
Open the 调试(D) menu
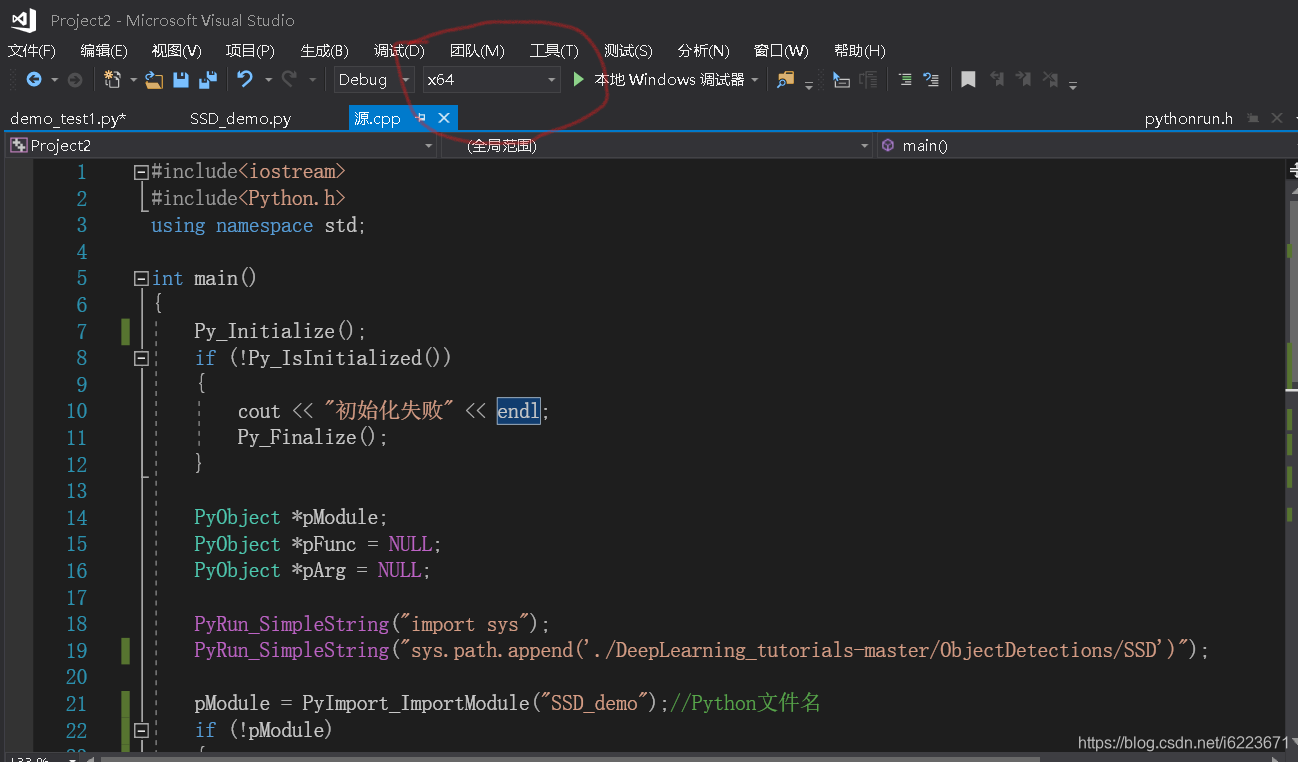coord(399,51)
